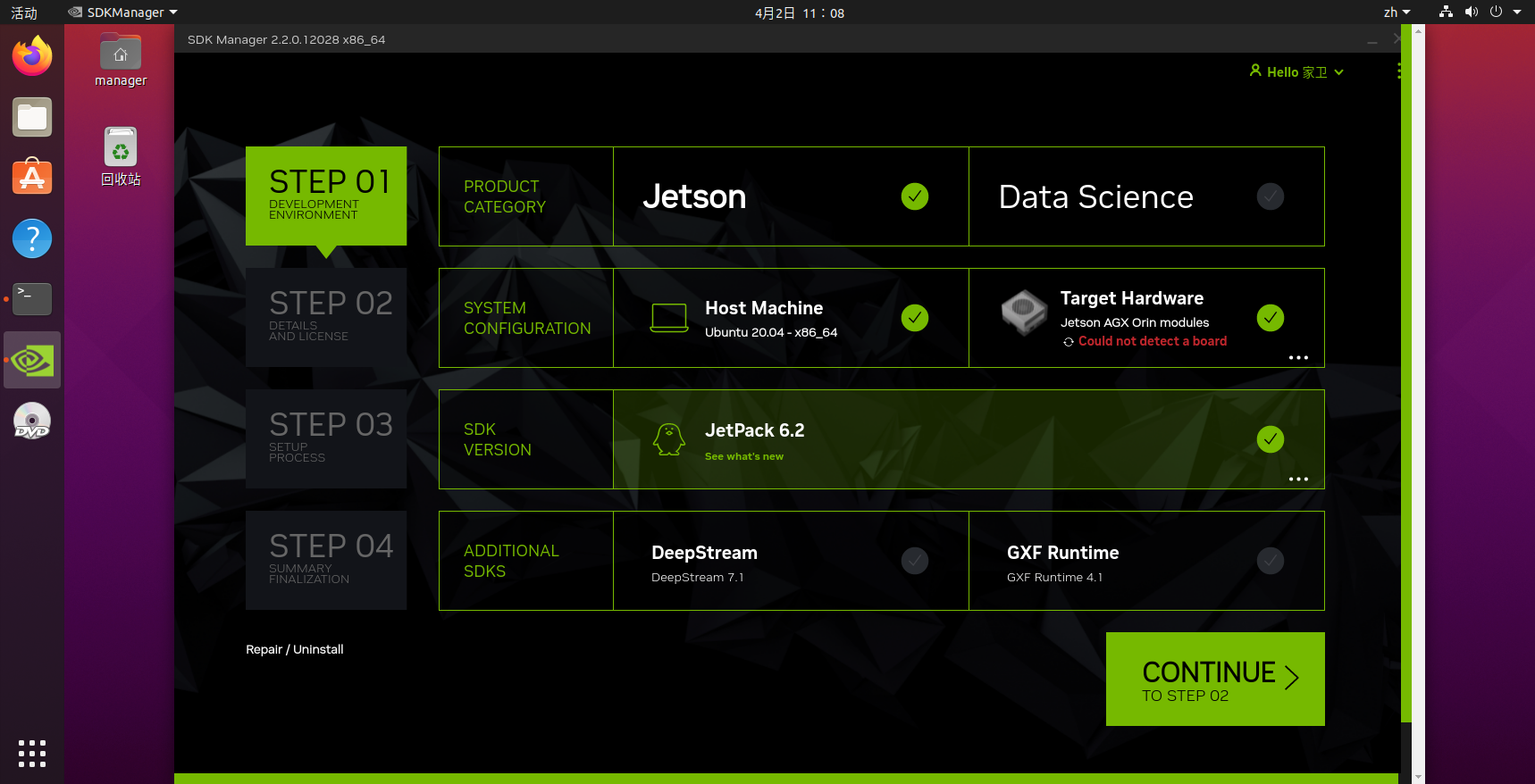Screen dimensions: 1535x784
Task: Open the power icon in top bar
Action: point(1496,12)
